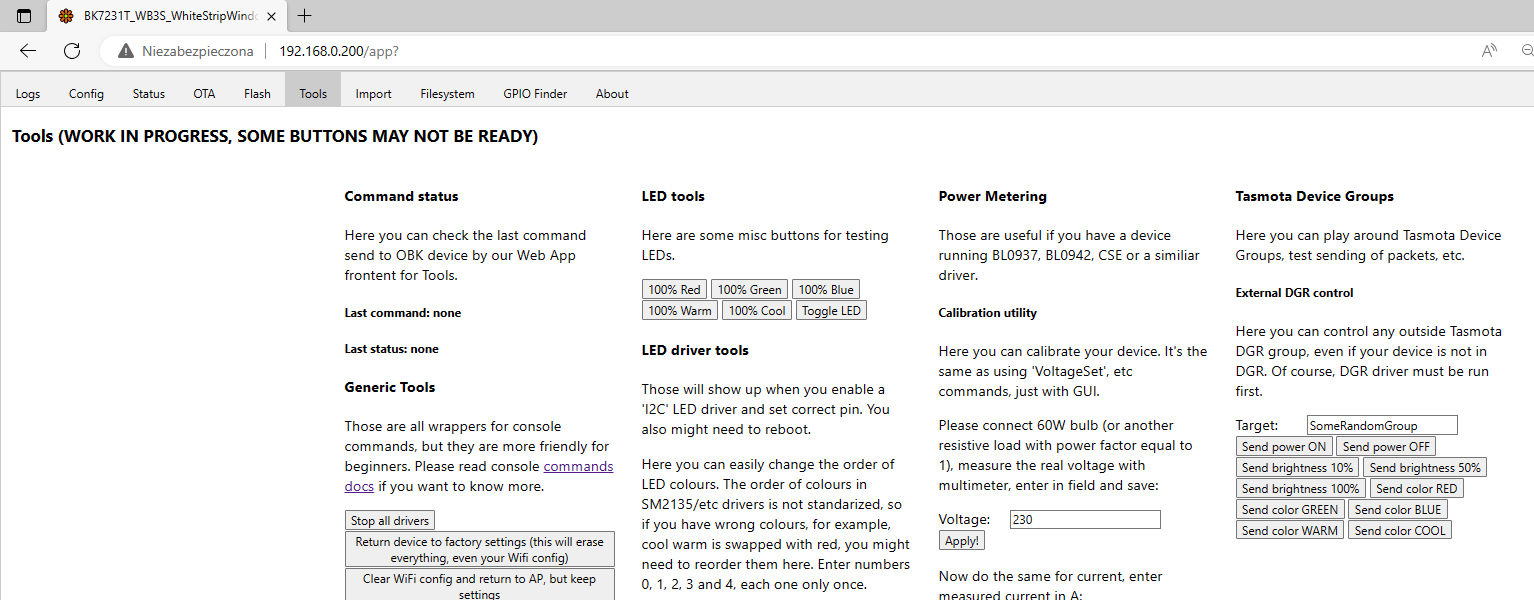The height and width of the screenshot is (600, 1534).
Task: Click the Tasmota Device Groups heading
Action: click(x=1315, y=196)
